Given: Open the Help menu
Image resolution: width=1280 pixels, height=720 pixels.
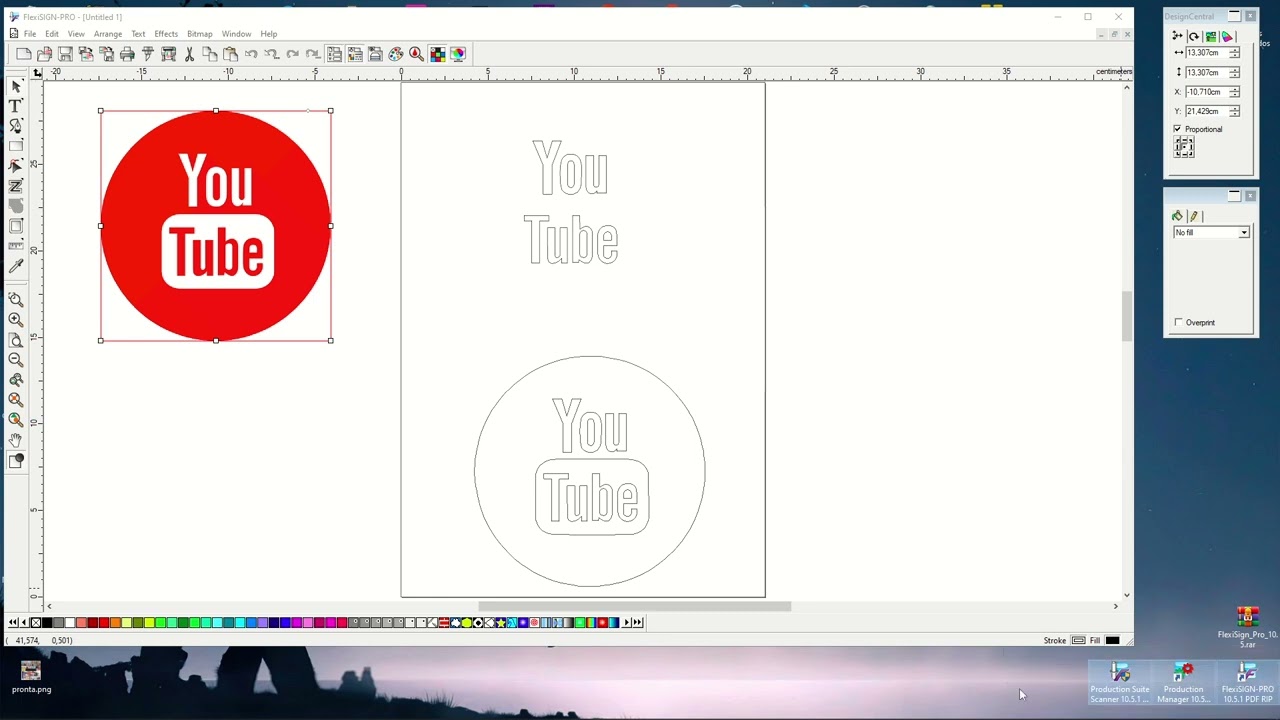Looking at the screenshot, I should [x=269, y=34].
